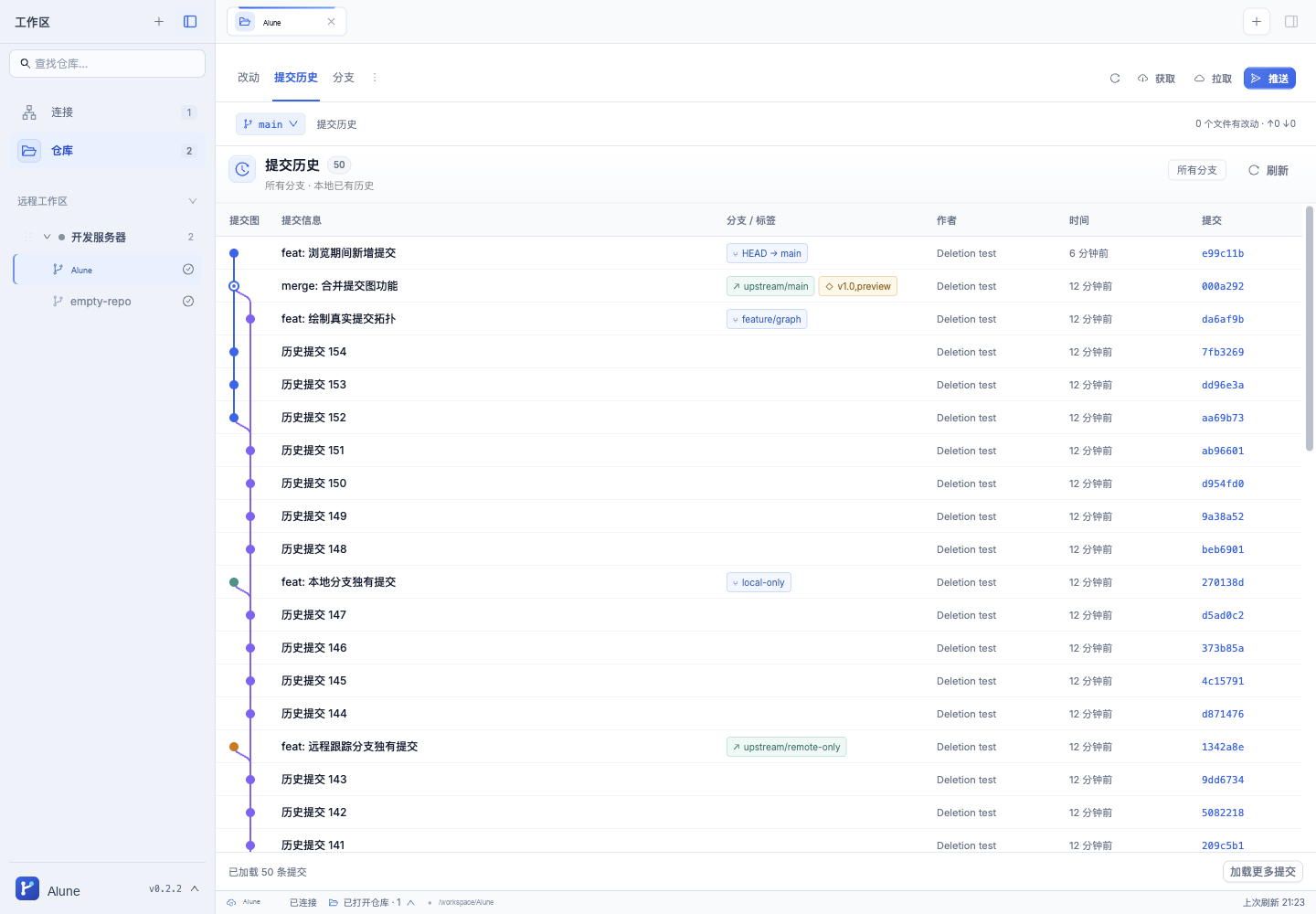Screen dimensions: 1316x914
Task: Open commit hash 000a292
Action: click(x=1223, y=286)
